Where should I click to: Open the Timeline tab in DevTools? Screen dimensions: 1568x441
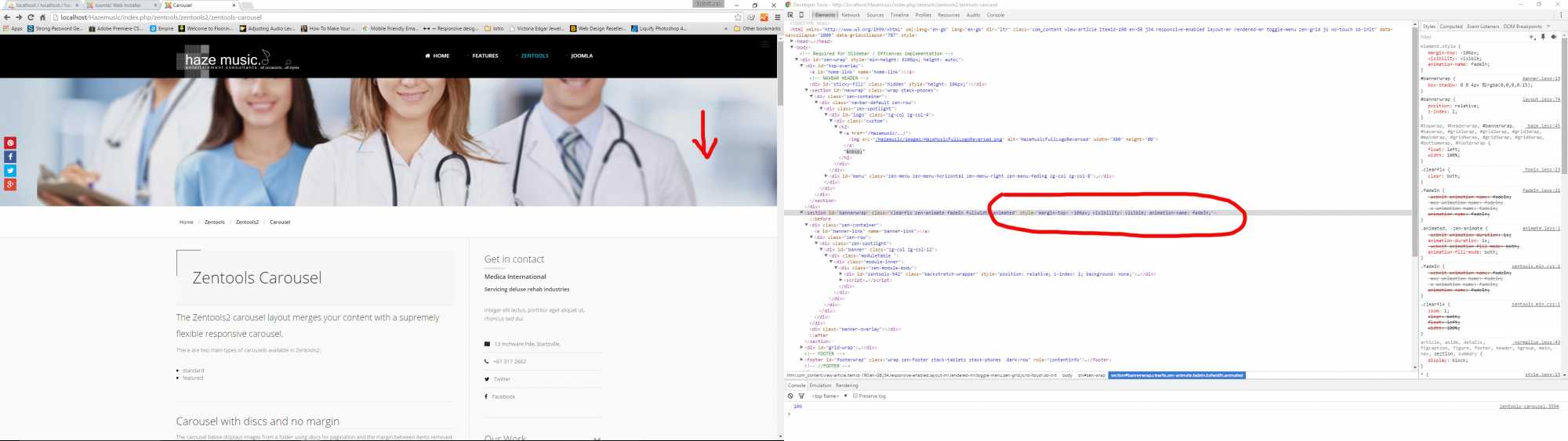(900, 15)
